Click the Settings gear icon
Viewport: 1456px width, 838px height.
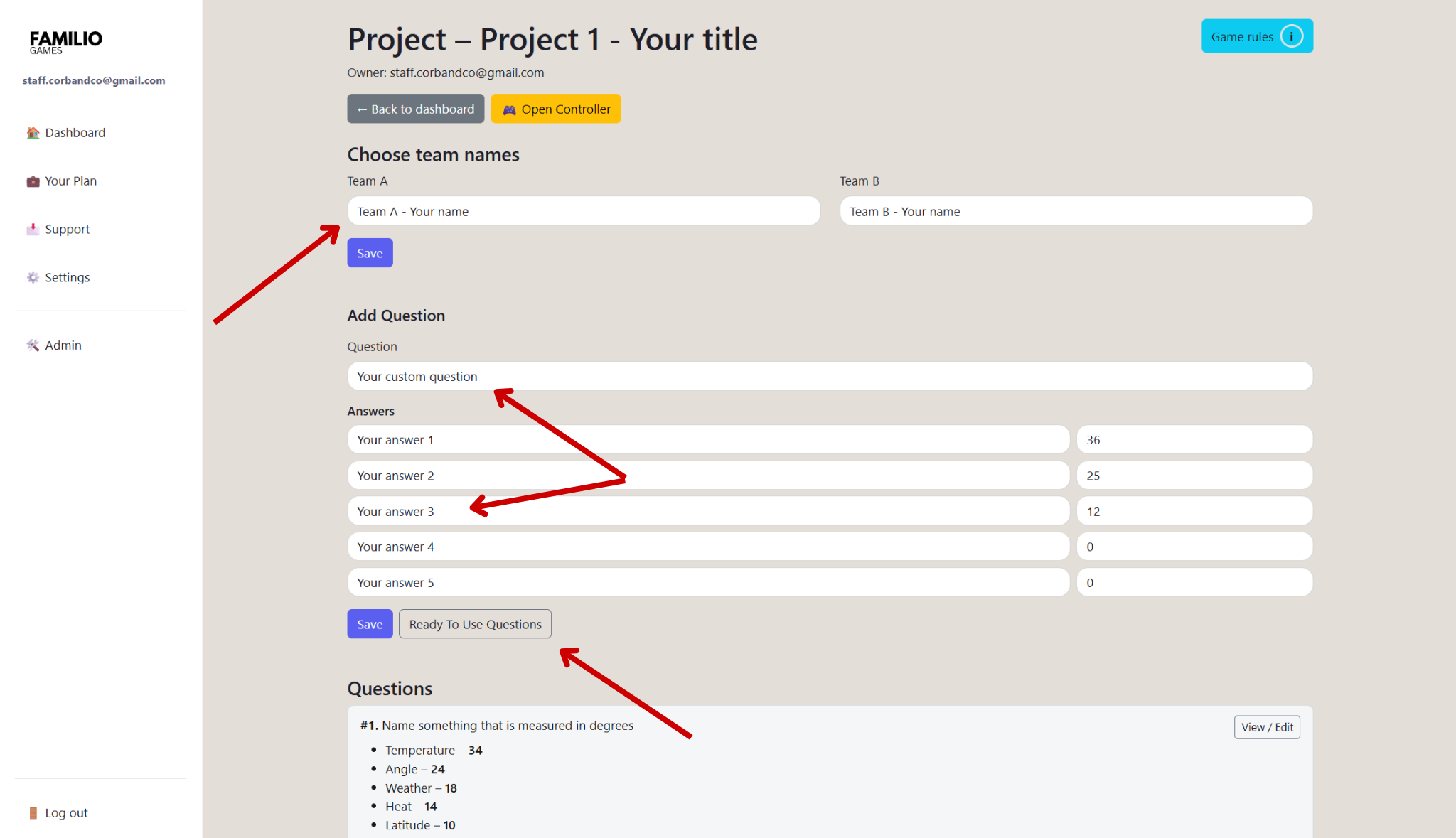pyautogui.click(x=33, y=277)
